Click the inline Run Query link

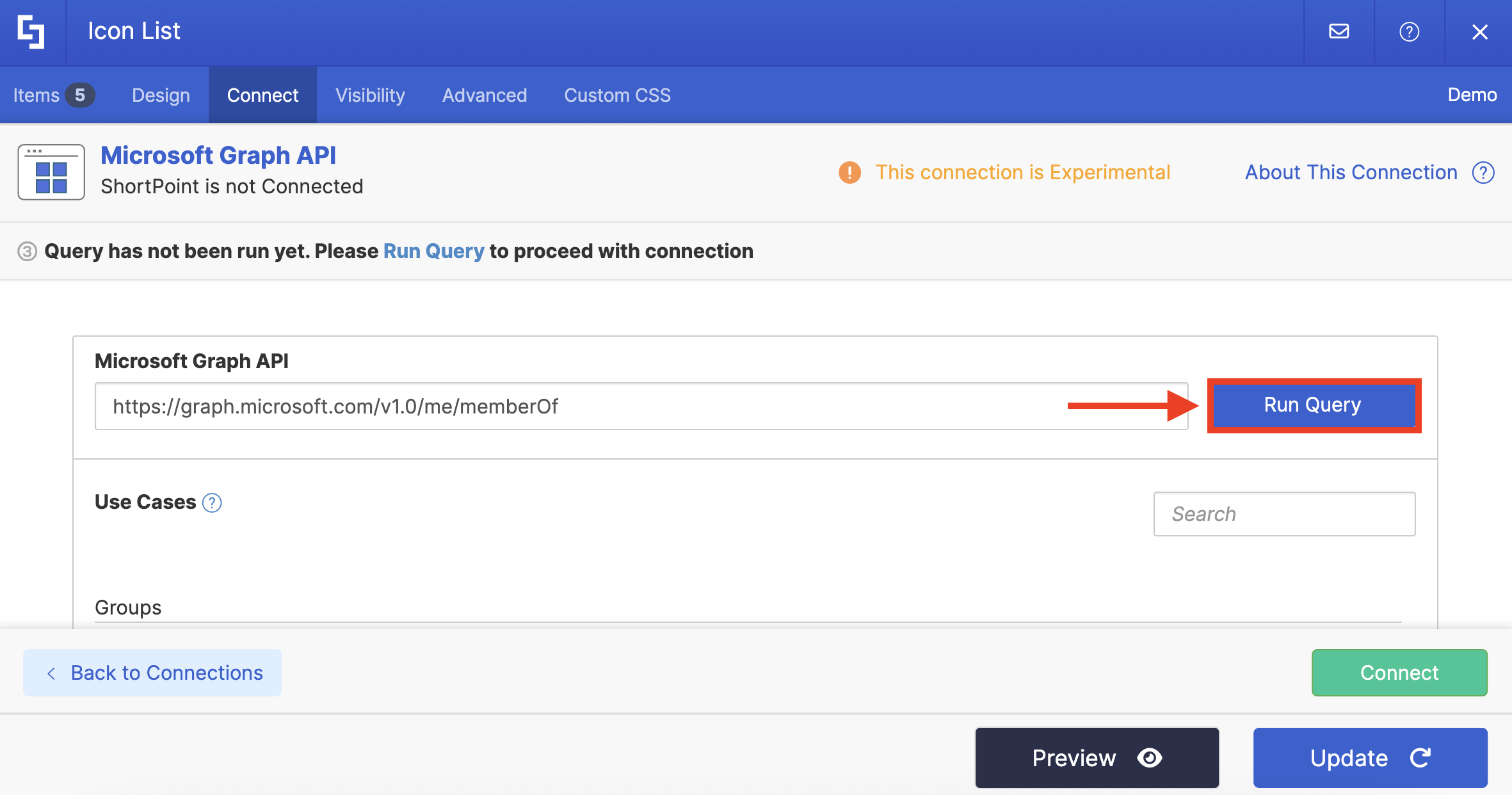(x=433, y=252)
